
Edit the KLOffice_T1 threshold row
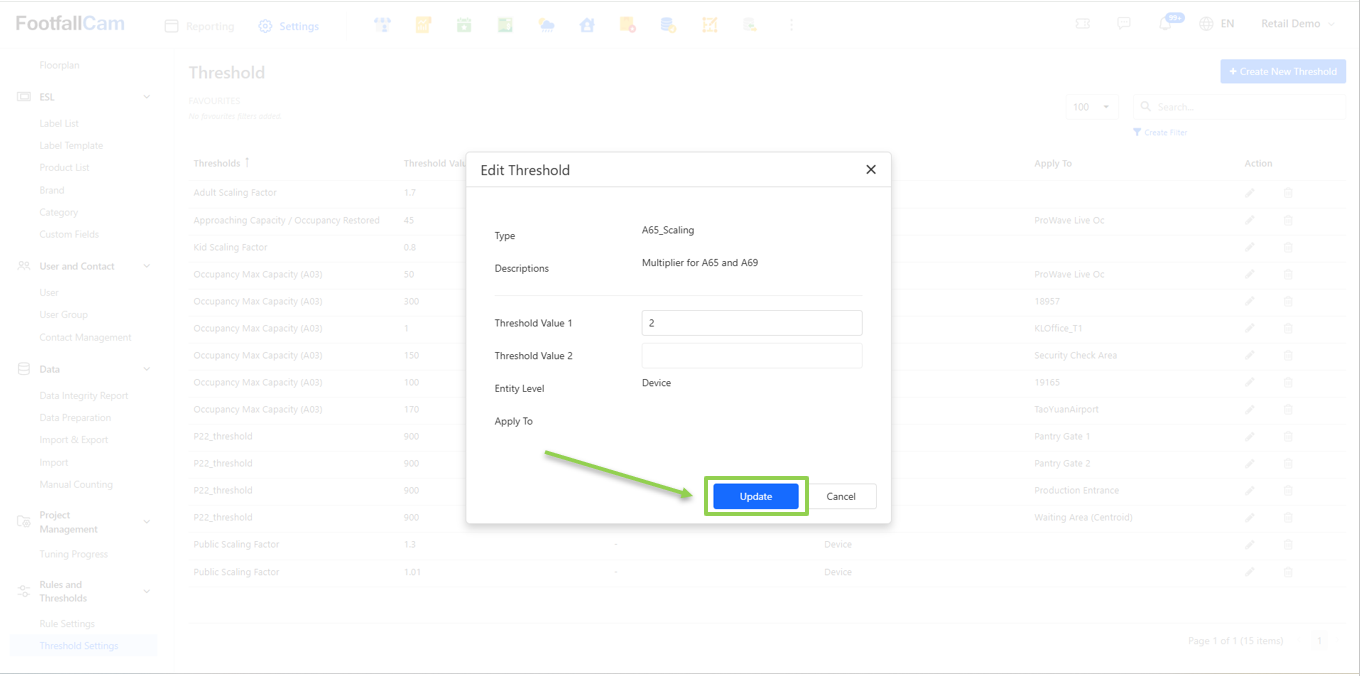[1250, 328]
